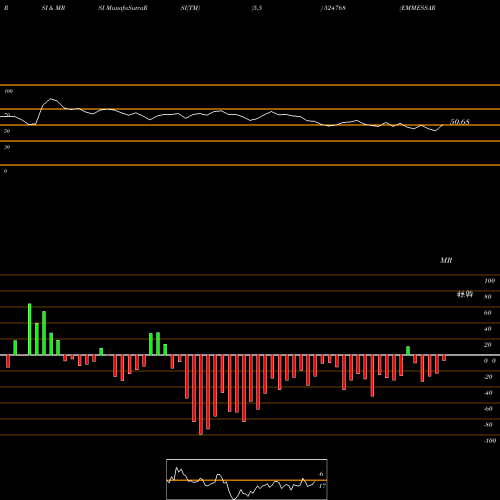The height and width of the screenshot is (500, 500).
Task: Click the deepest red MR histogram bar
Action: (x=201, y=395)
